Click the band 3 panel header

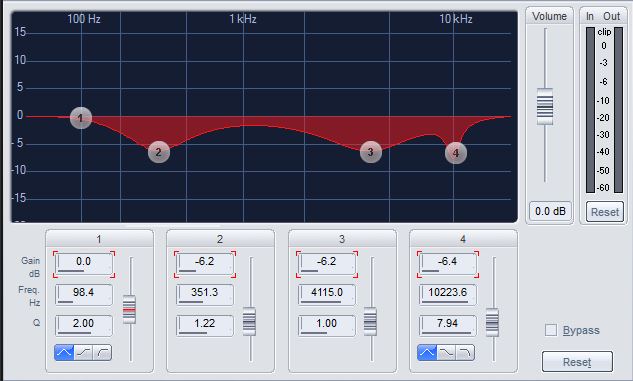tap(342, 239)
